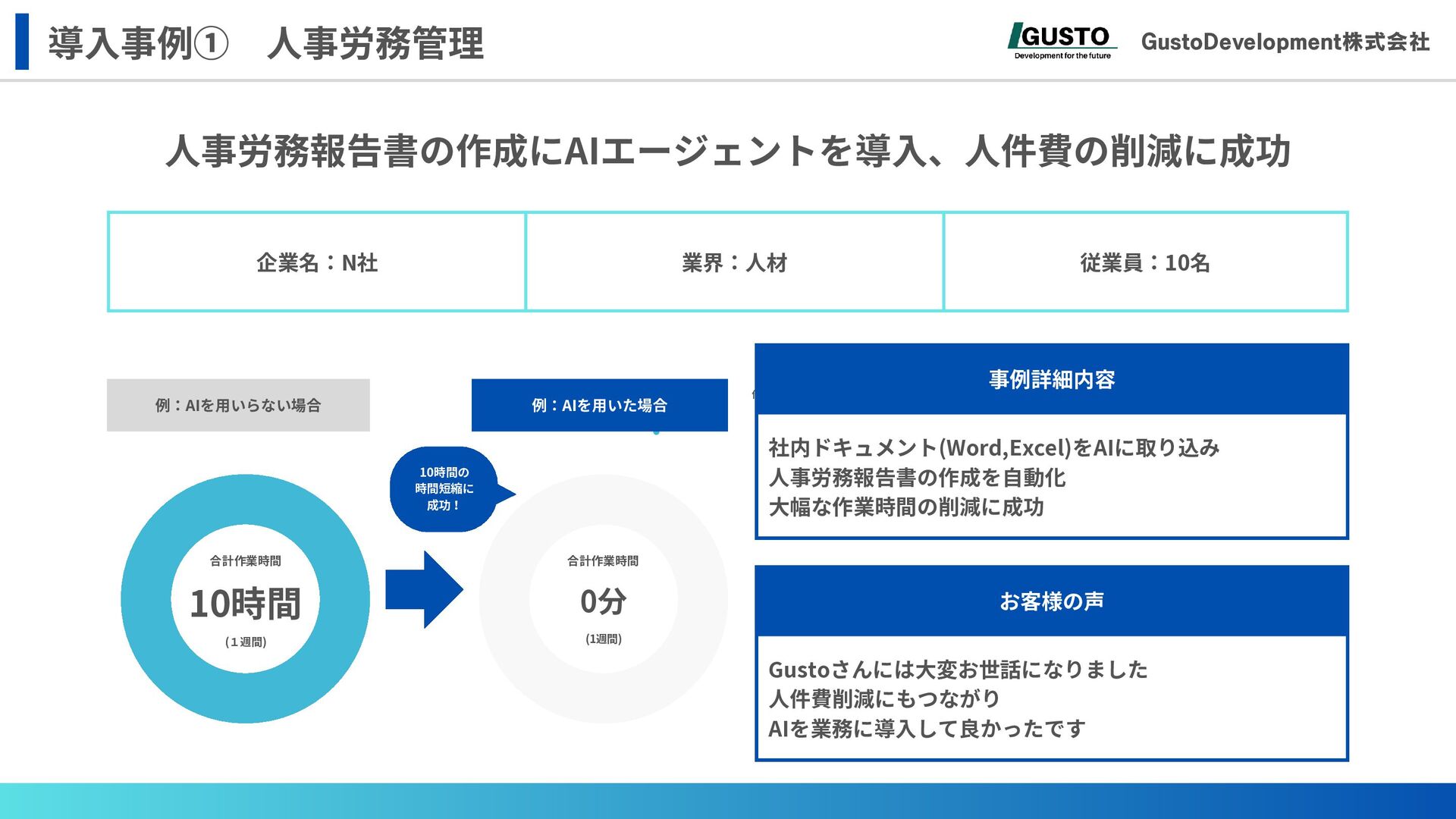Click line '大幅な作業時間の削減に成功'
1456x819 pixels.
click(906, 507)
